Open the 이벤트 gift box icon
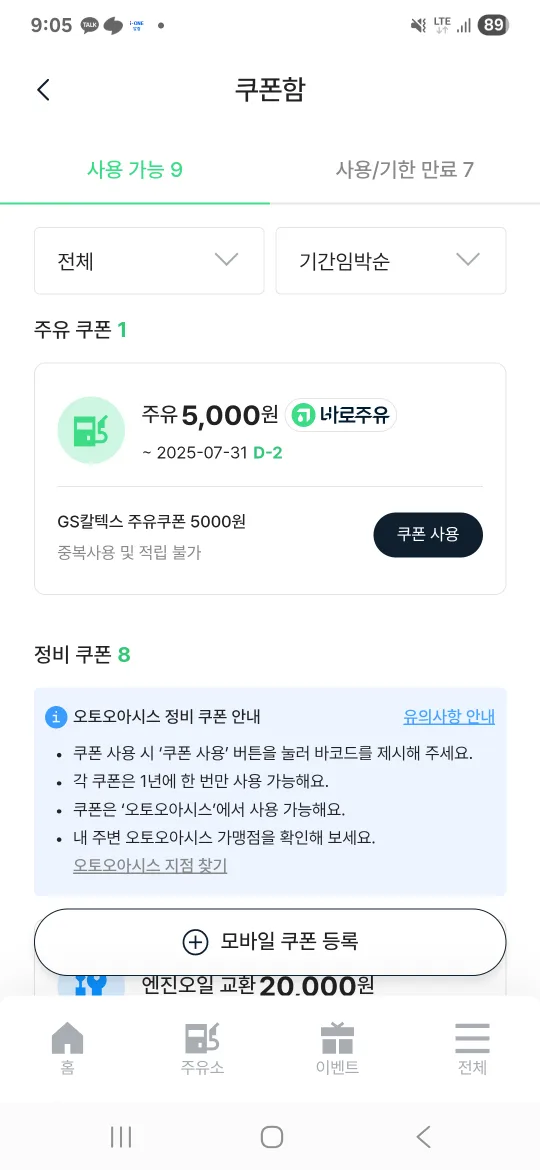This screenshot has width=540, height=1170. [337, 1038]
